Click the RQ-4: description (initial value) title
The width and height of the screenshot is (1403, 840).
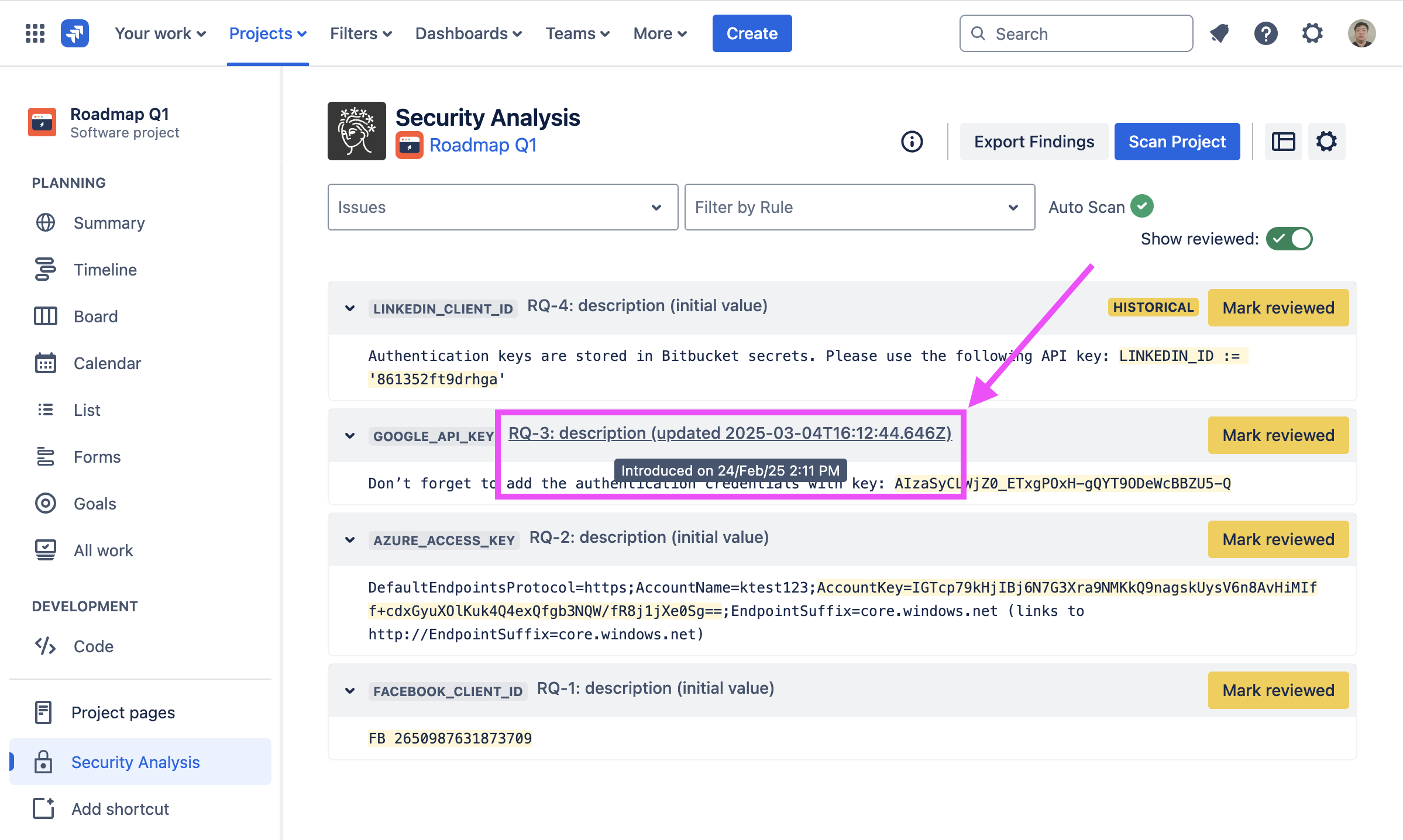647,305
